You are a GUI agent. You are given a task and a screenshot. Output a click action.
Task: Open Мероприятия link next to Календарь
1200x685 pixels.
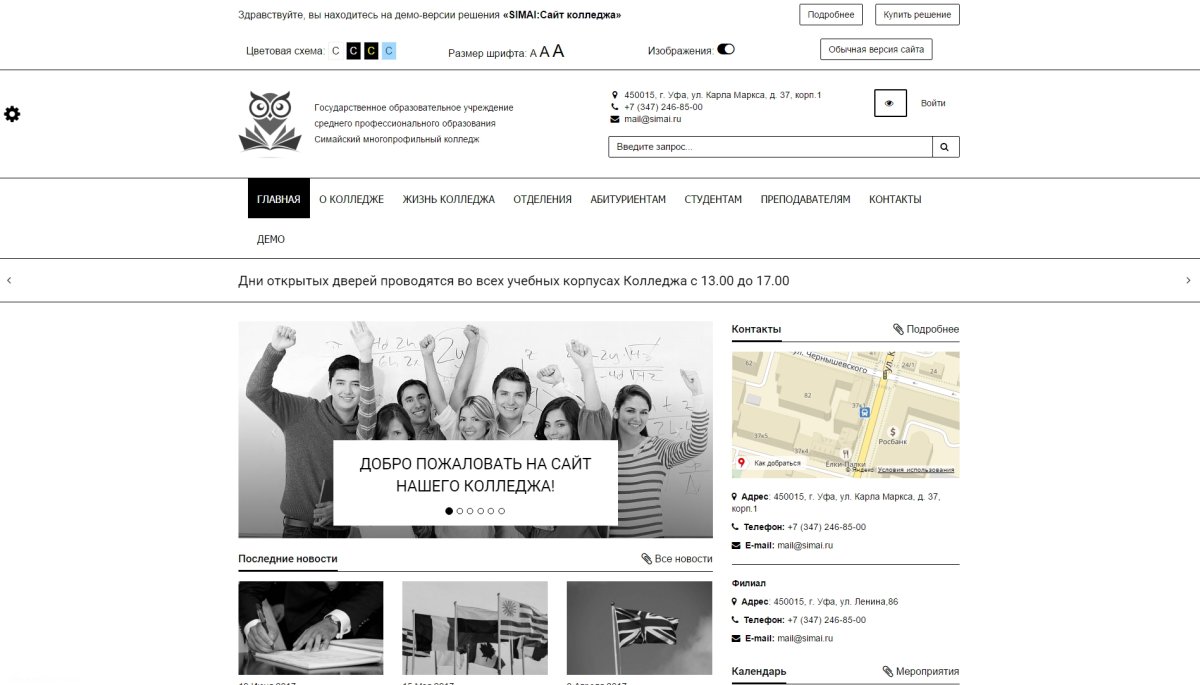(920, 671)
